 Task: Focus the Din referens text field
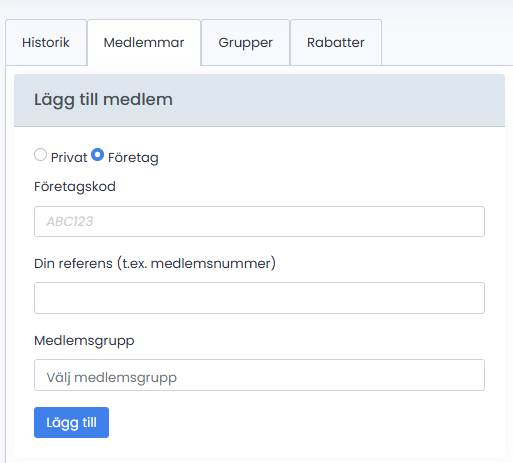click(x=259, y=298)
